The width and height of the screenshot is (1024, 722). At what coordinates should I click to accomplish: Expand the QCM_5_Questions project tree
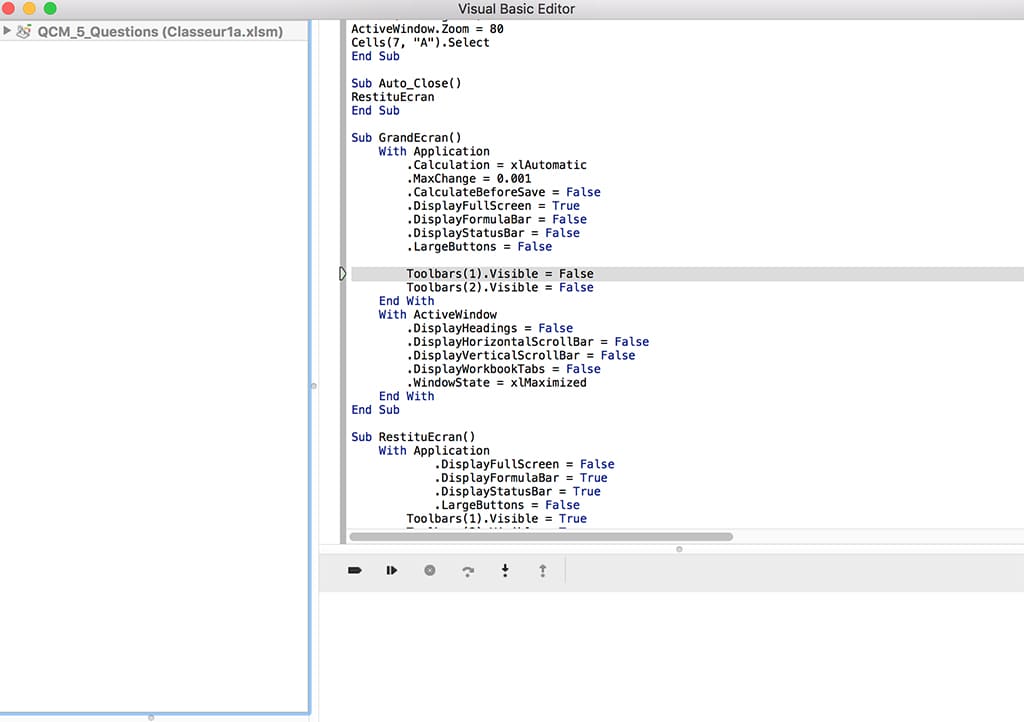(8, 31)
